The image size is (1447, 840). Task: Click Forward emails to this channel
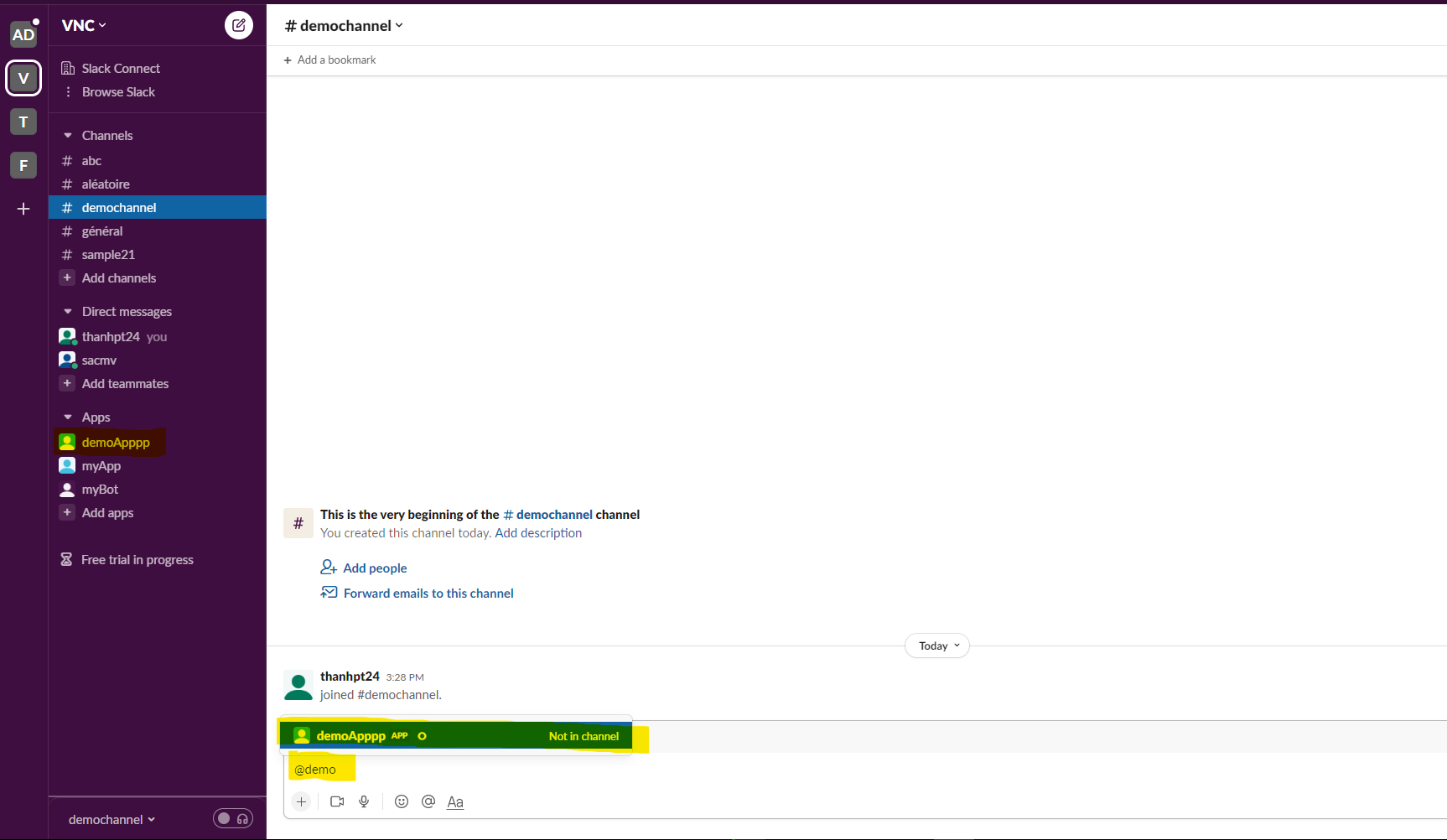coord(417,593)
